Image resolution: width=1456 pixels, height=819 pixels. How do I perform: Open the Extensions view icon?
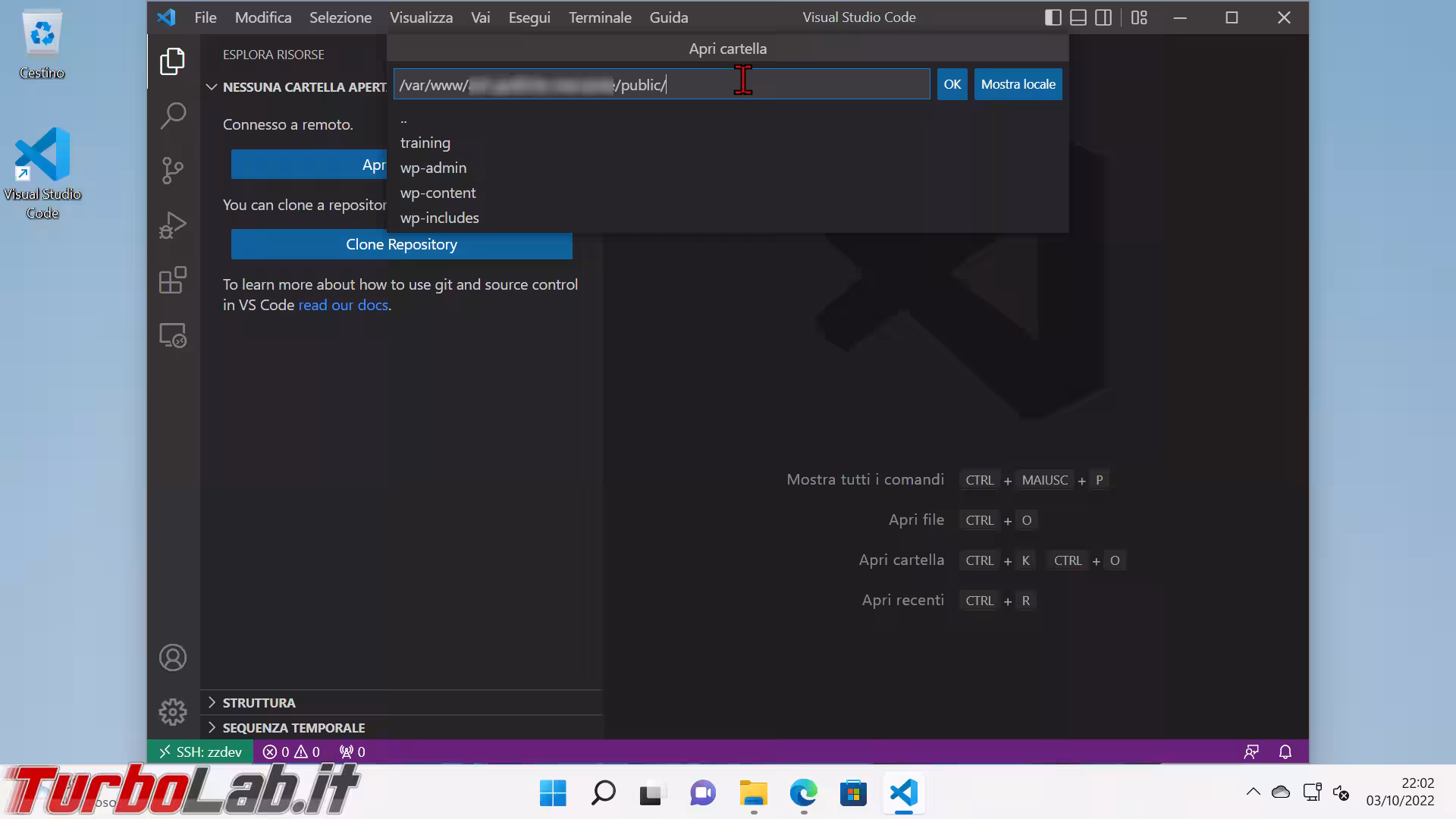173,280
